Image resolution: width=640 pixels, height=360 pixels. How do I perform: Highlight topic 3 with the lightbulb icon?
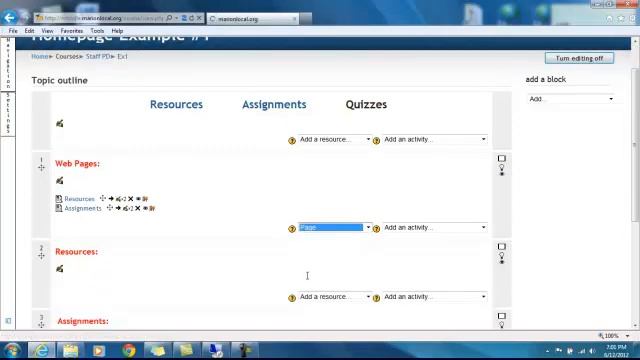(x=502, y=324)
